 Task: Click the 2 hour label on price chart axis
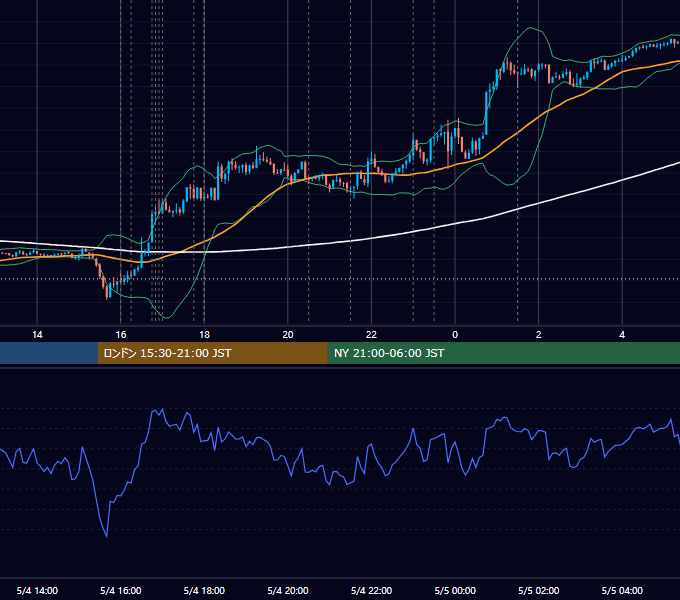538,335
